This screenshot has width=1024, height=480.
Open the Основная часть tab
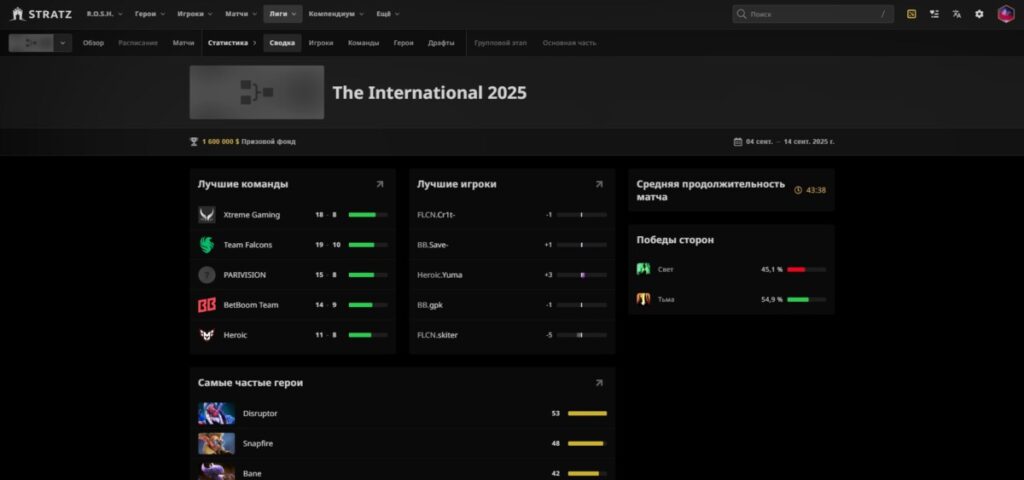click(x=569, y=43)
